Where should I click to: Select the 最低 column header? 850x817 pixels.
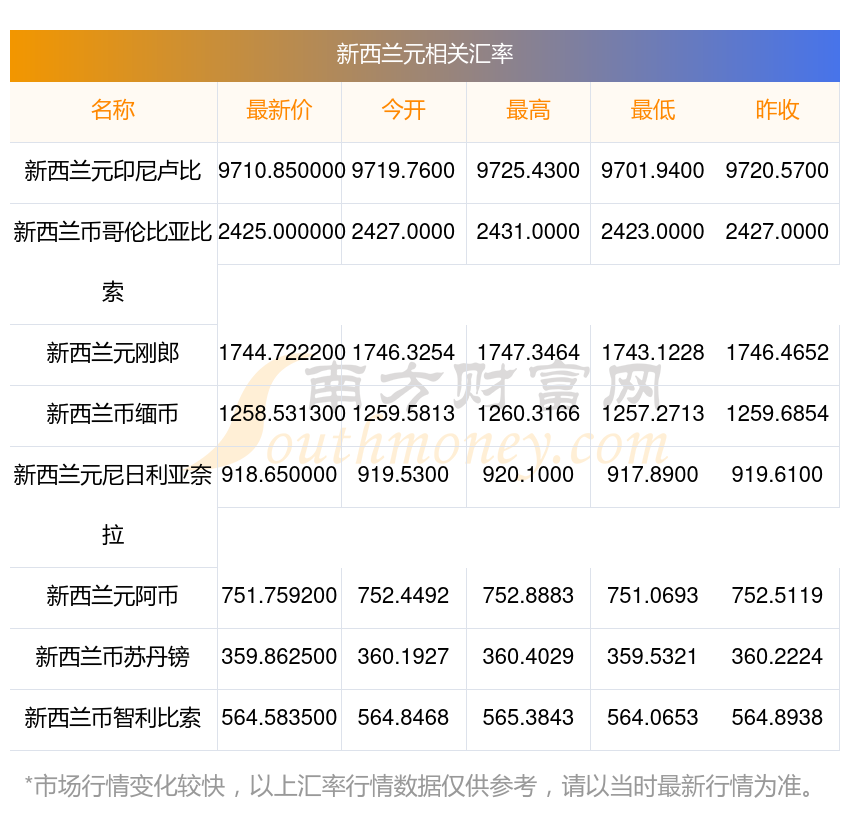pyautogui.click(x=653, y=110)
